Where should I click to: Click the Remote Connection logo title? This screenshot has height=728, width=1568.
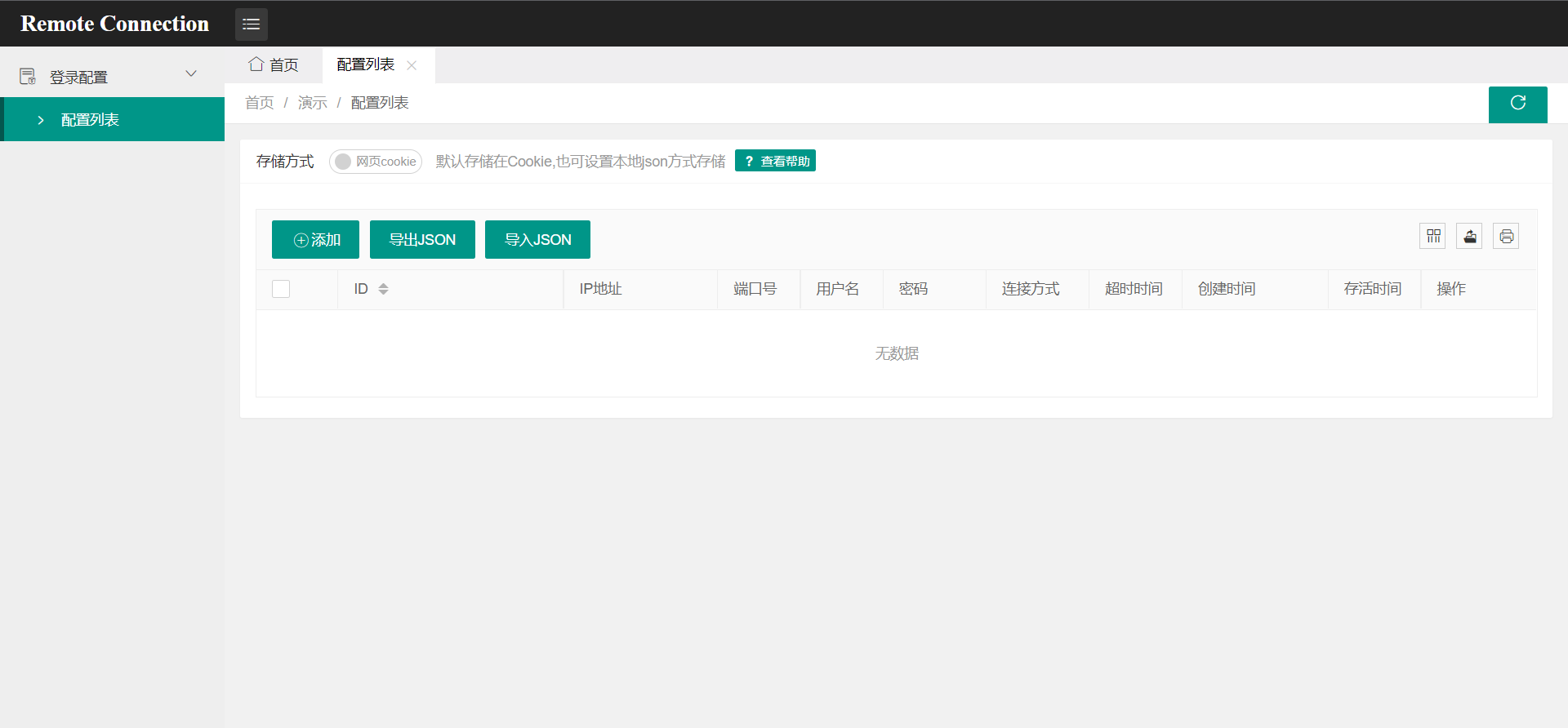pos(114,24)
